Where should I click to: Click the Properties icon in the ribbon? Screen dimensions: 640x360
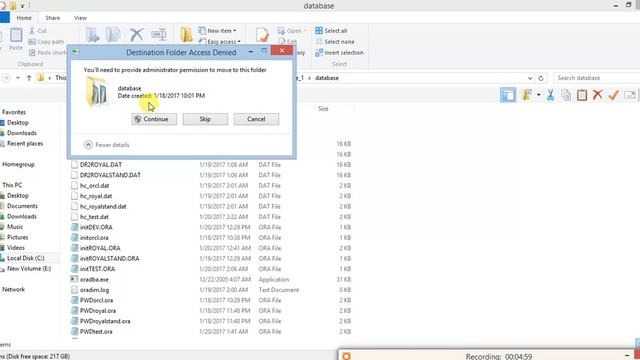(x=262, y=35)
